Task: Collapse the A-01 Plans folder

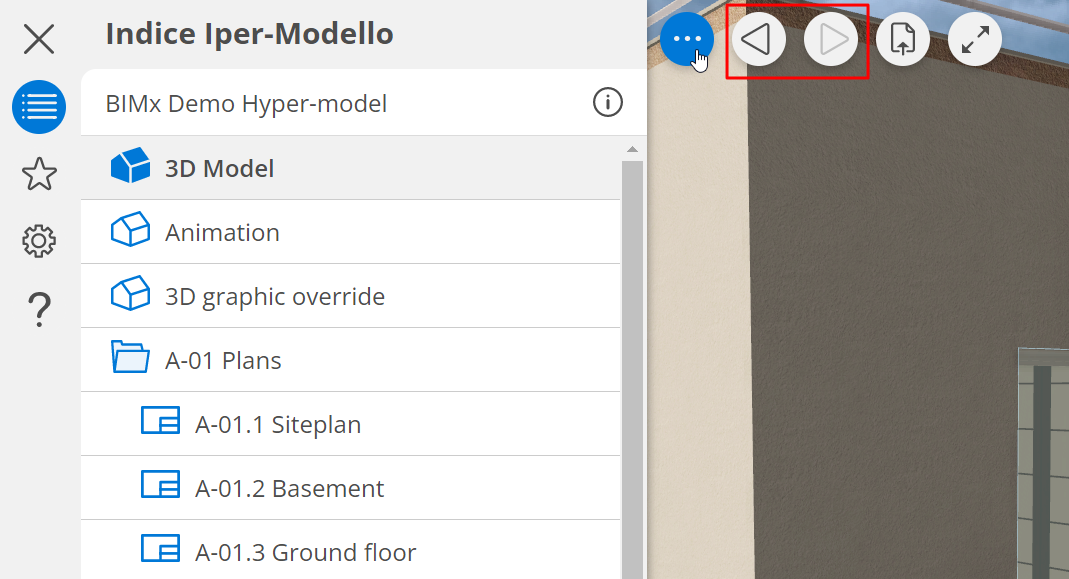Action: click(x=129, y=359)
